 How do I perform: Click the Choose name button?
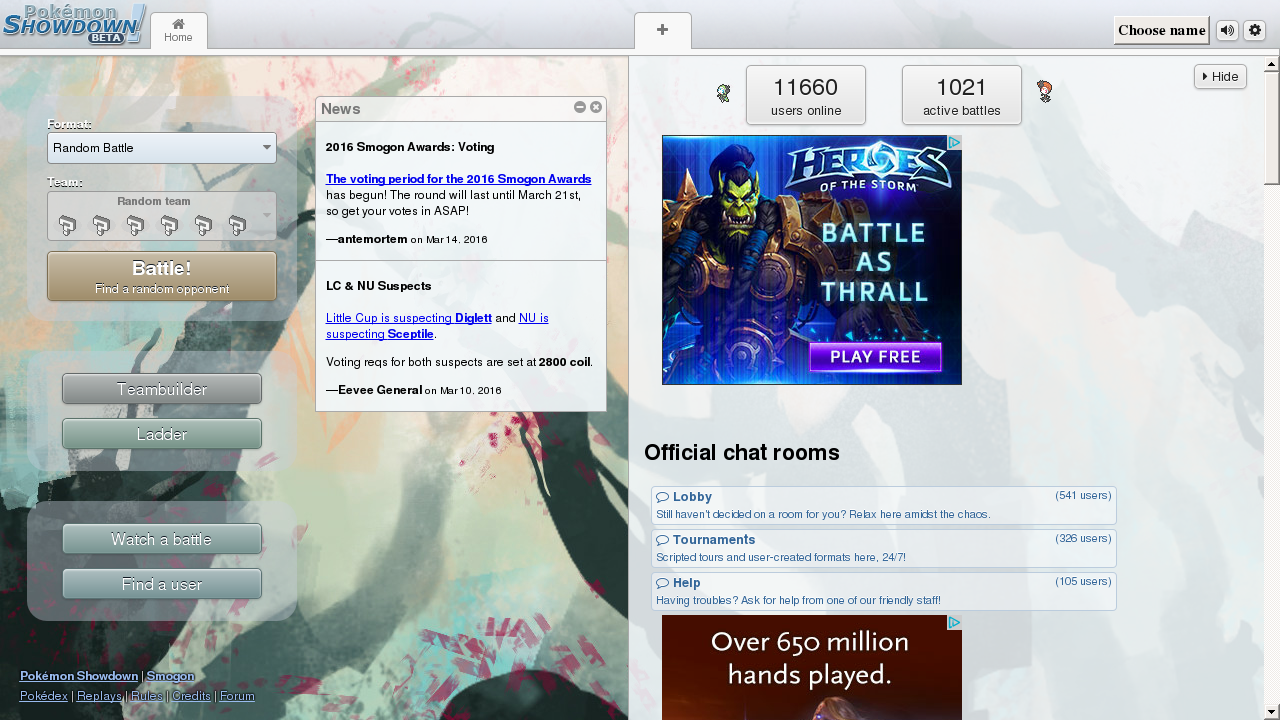(1161, 30)
